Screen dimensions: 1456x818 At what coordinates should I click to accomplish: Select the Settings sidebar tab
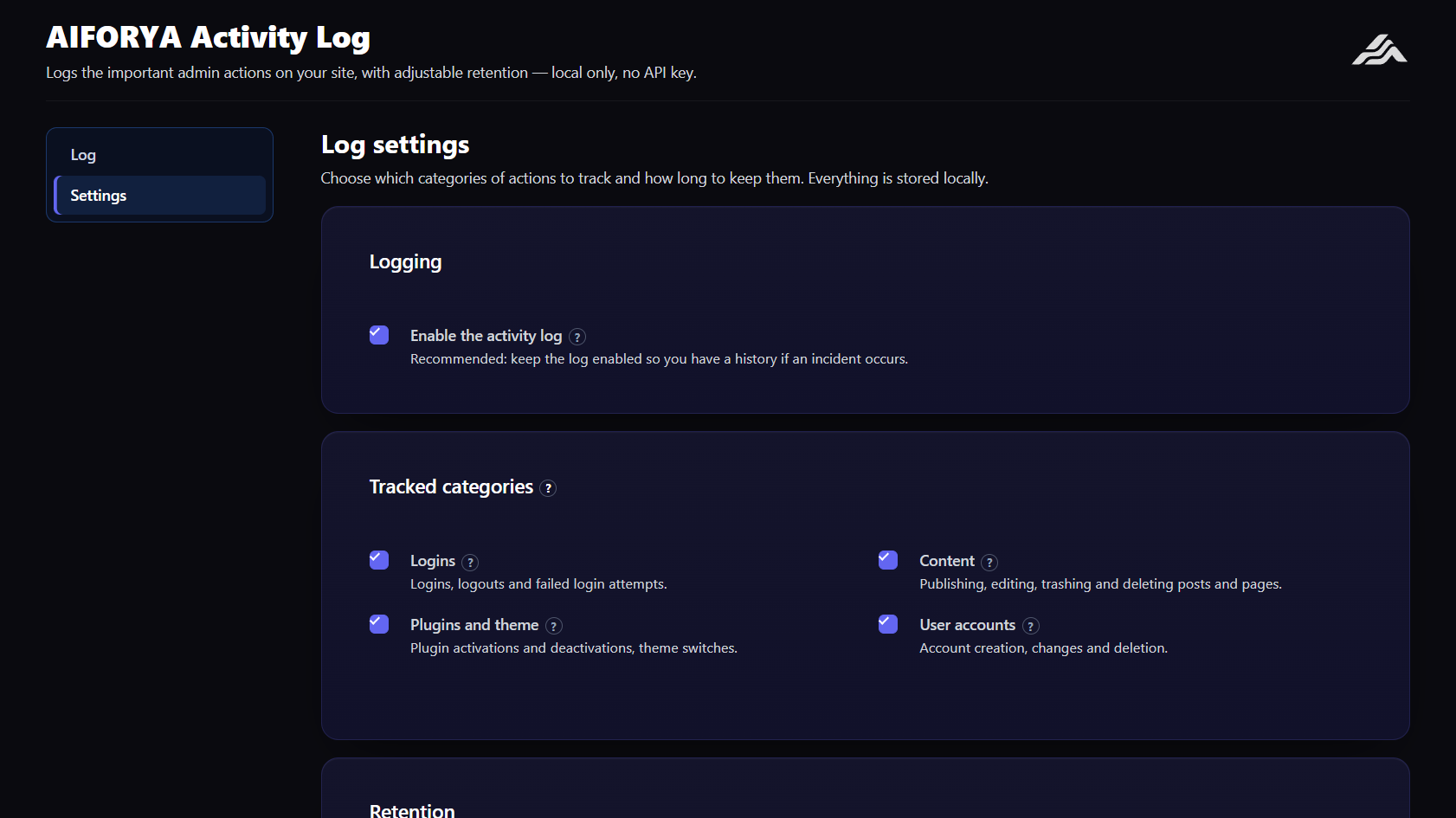click(159, 196)
